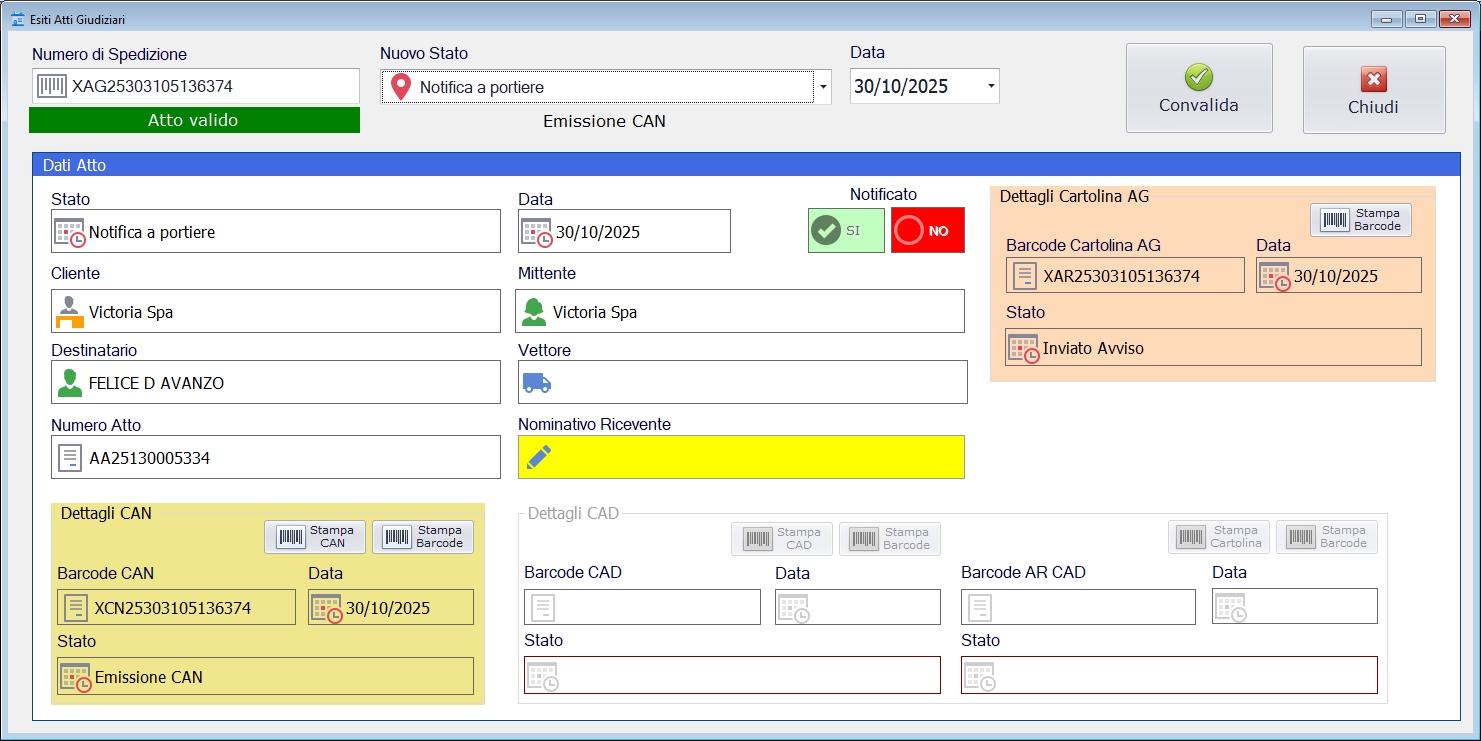Screen dimensions: 1481x741
Task: Click the red location pin in Nuovo Stato
Action: tap(401, 87)
